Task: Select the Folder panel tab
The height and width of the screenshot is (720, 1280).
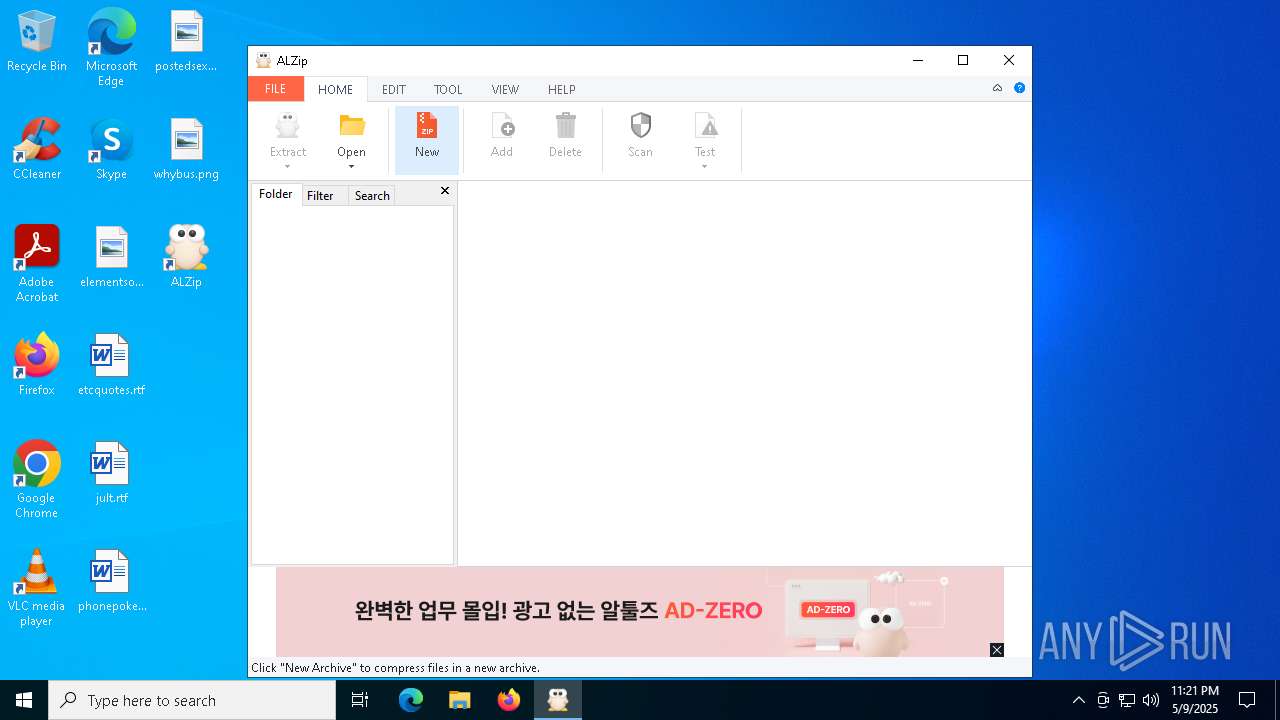Action: point(276,194)
